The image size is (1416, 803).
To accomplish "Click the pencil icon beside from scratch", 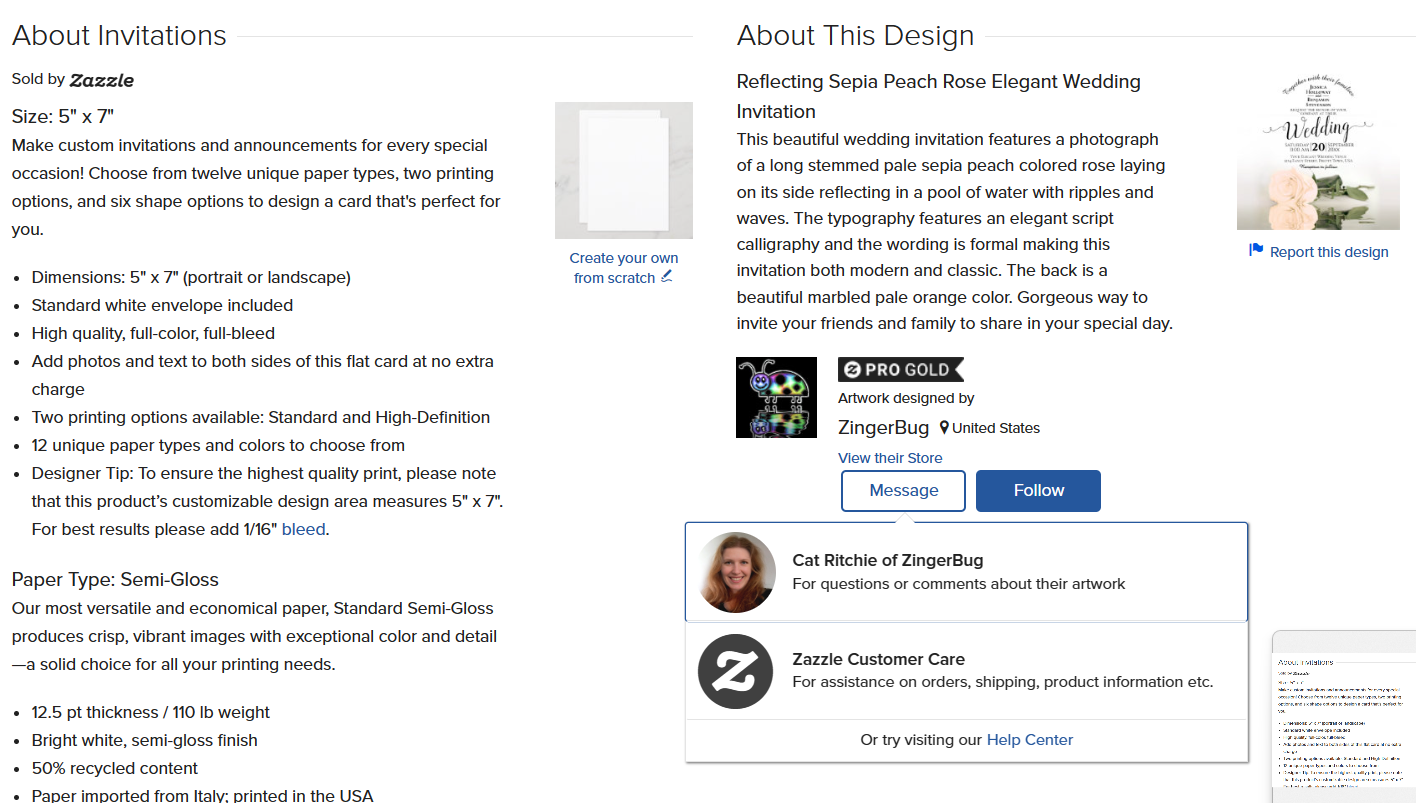I will pos(667,277).
